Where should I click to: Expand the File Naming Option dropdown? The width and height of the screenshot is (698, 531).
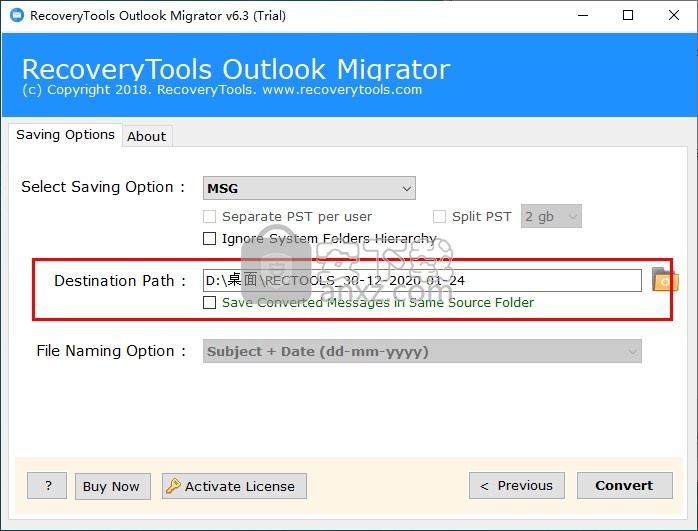[x=422, y=351]
